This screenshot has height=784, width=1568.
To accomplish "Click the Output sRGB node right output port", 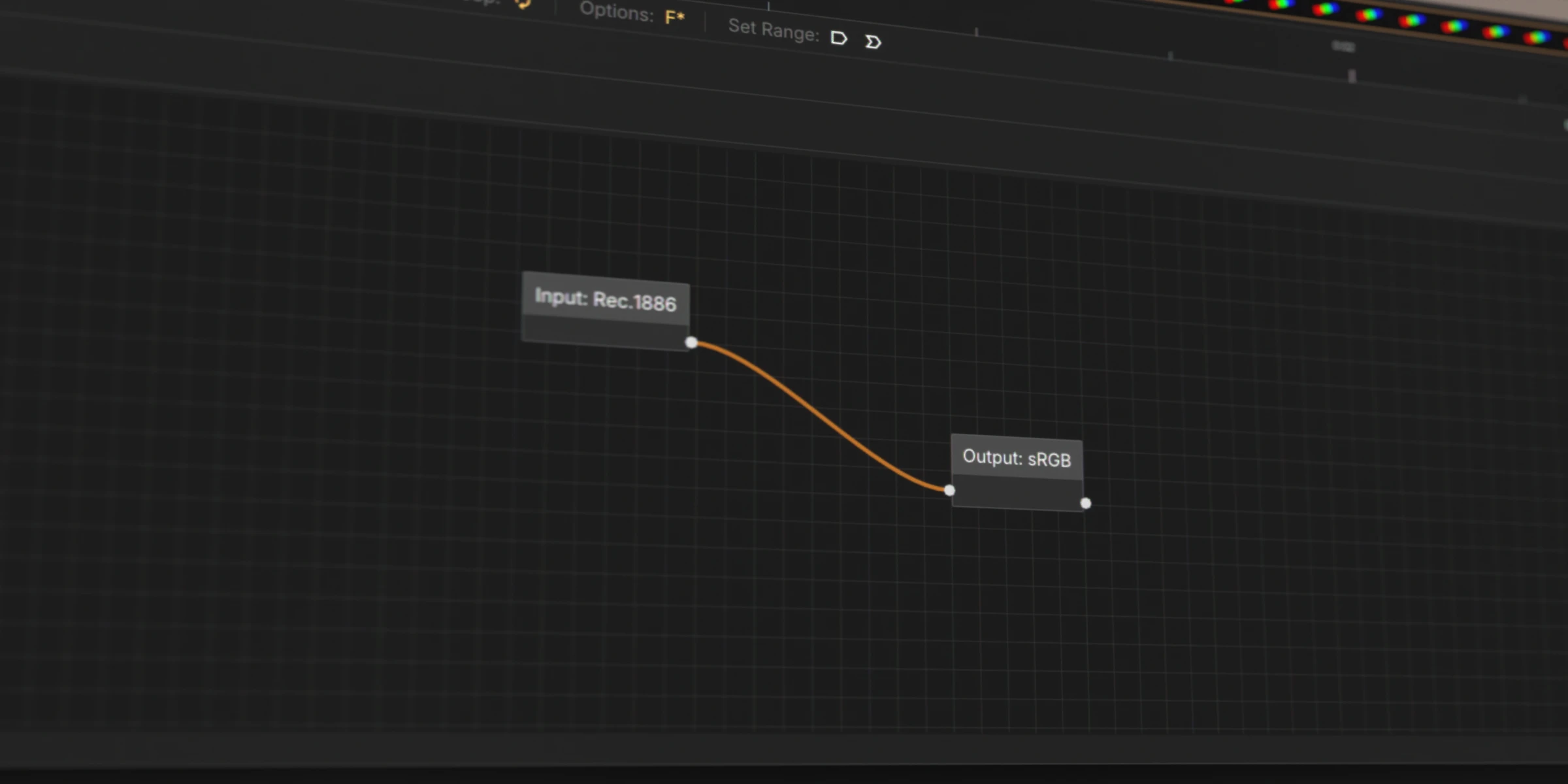I will (x=1085, y=503).
